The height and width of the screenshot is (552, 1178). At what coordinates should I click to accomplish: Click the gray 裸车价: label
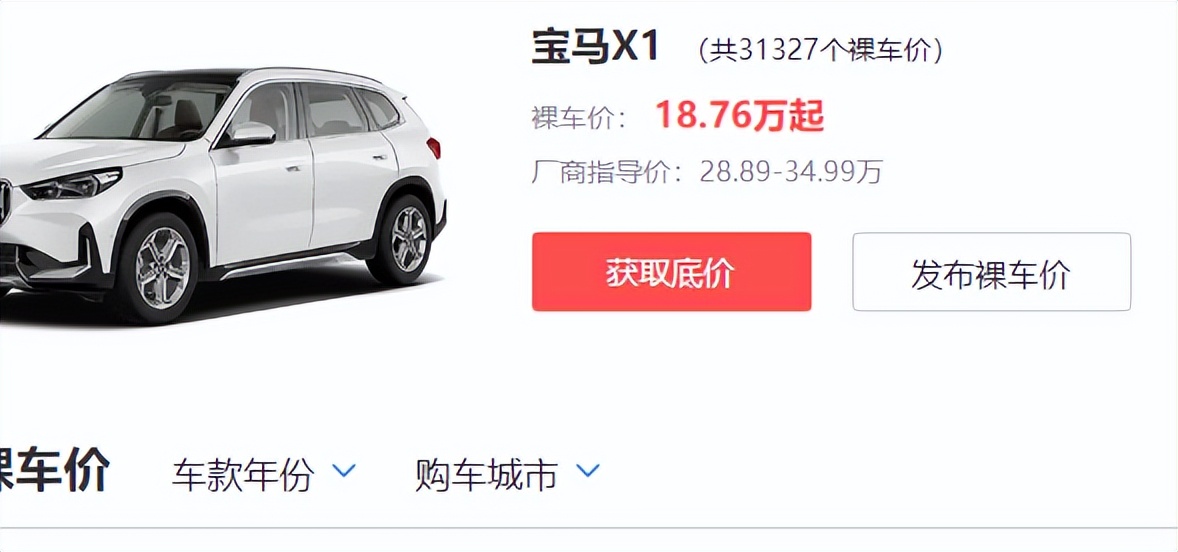click(x=579, y=119)
